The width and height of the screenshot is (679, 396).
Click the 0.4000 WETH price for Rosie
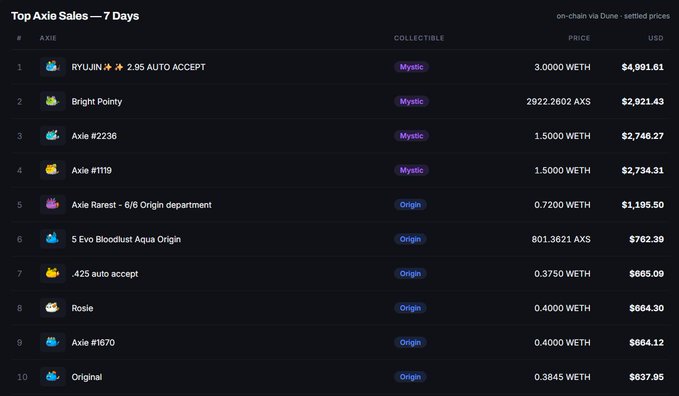coord(562,308)
